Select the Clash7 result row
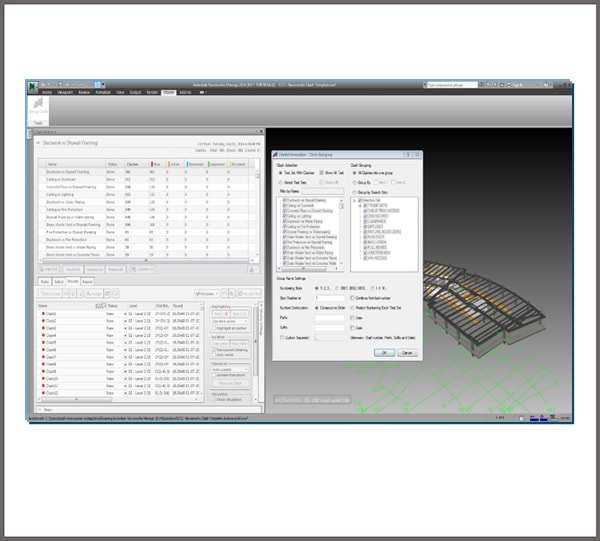The width and height of the screenshot is (600, 541). coord(119,357)
